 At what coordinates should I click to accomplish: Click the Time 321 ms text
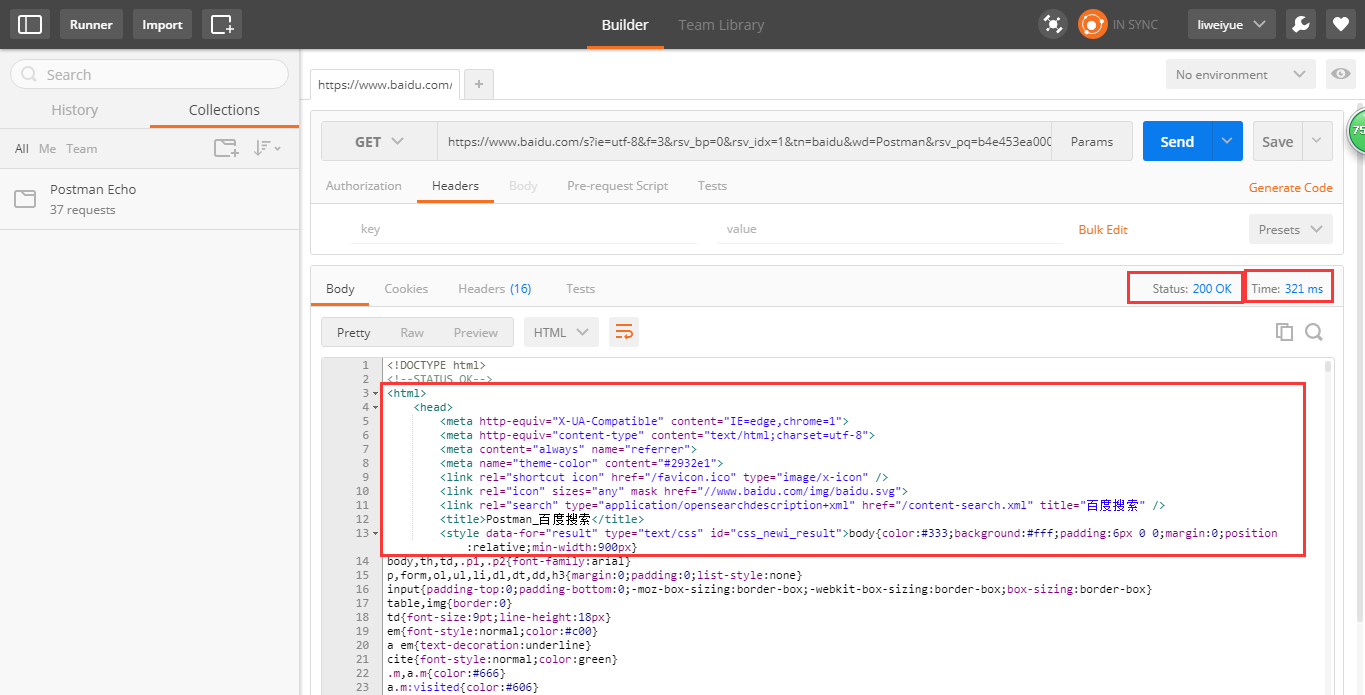point(1287,288)
